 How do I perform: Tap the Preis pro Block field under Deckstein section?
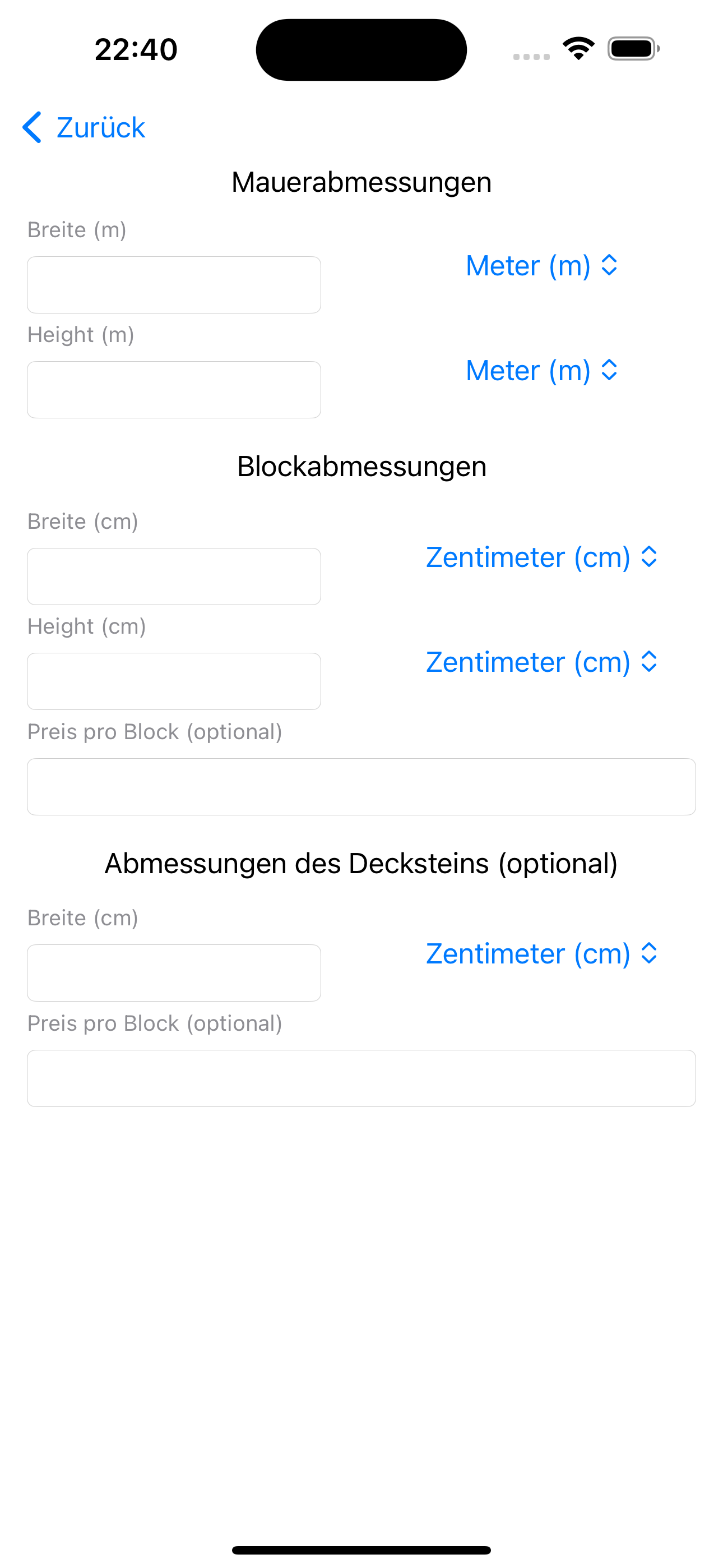point(361,1078)
